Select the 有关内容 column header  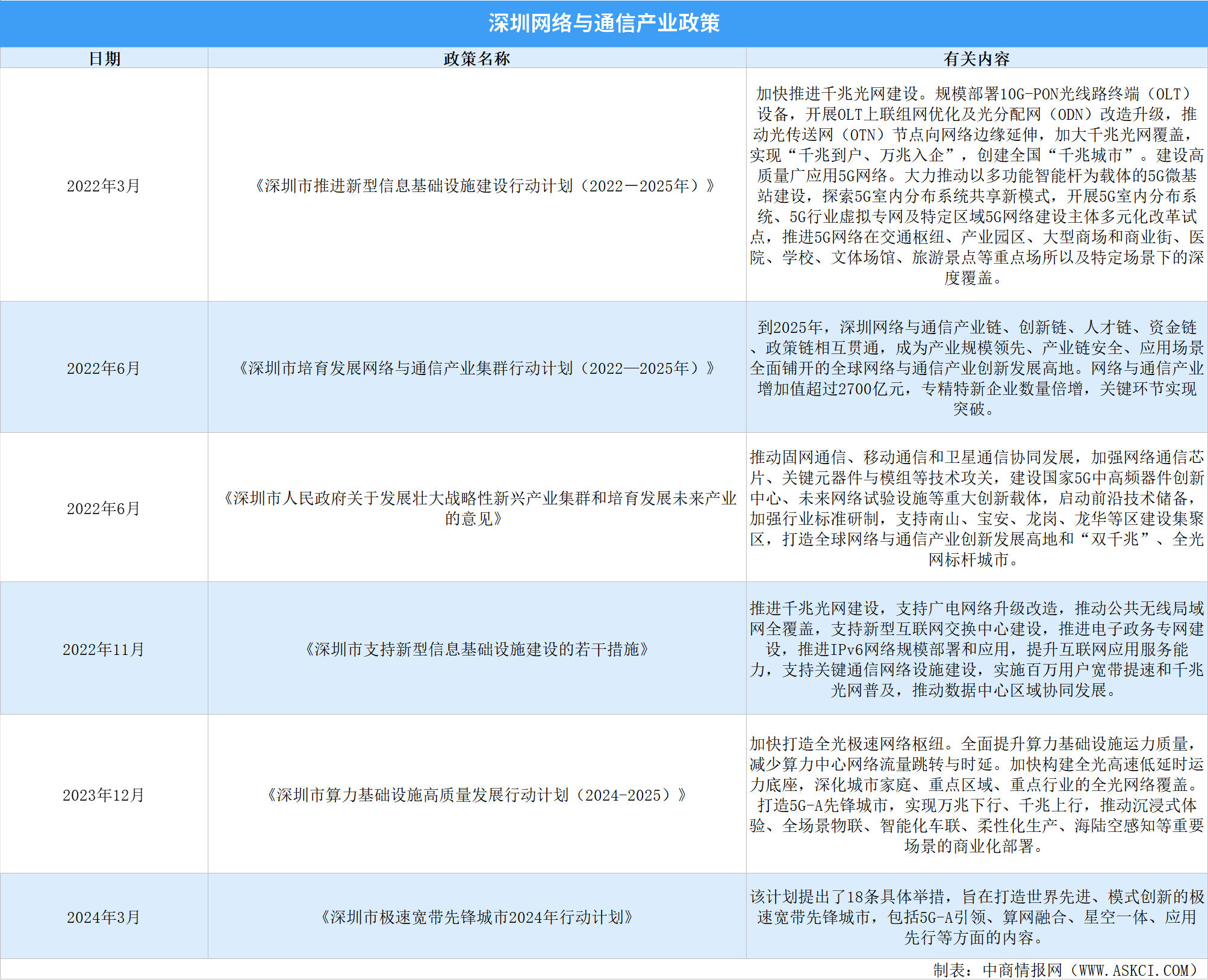(977, 58)
